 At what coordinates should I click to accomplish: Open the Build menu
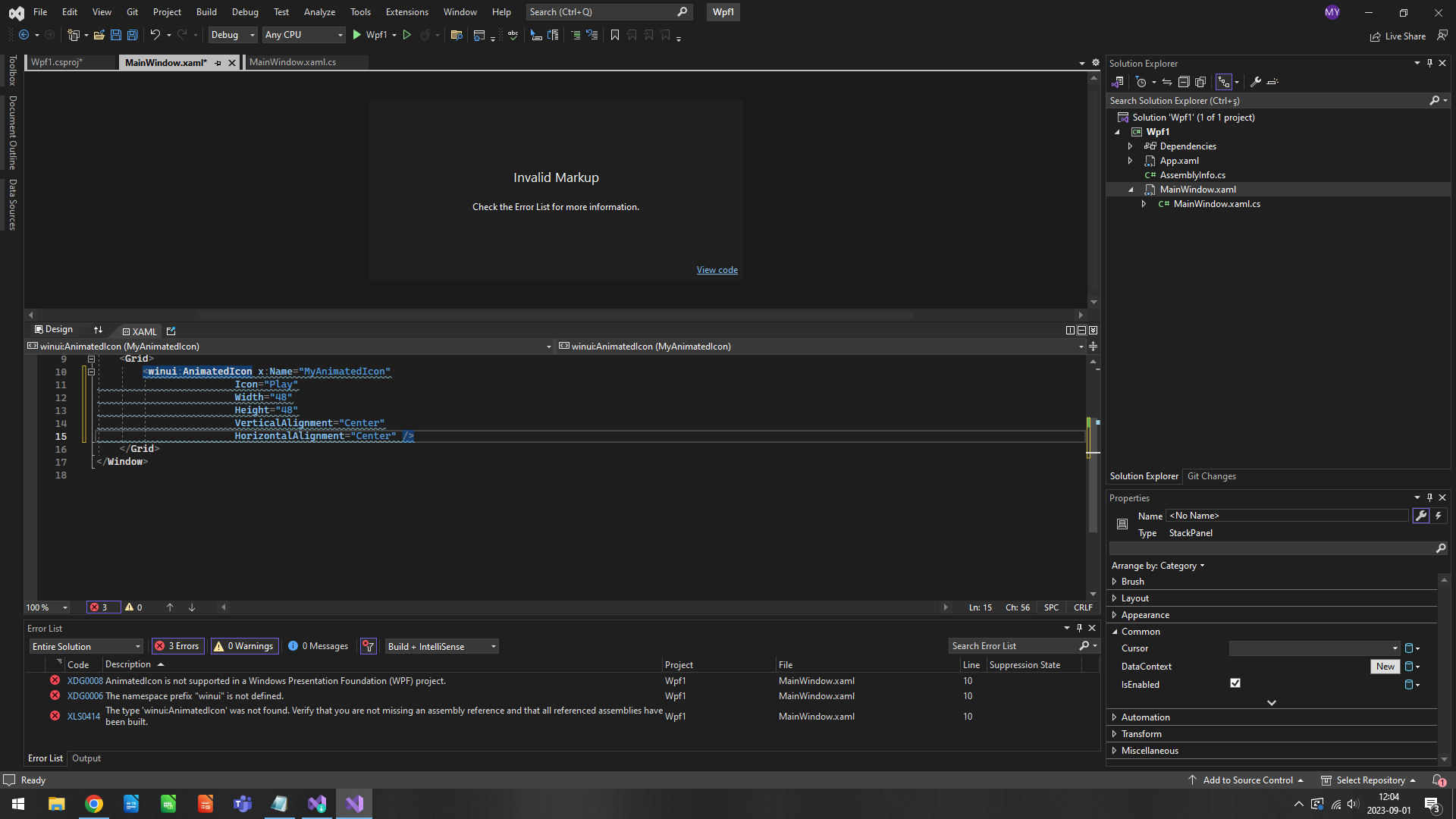click(x=206, y=12)
